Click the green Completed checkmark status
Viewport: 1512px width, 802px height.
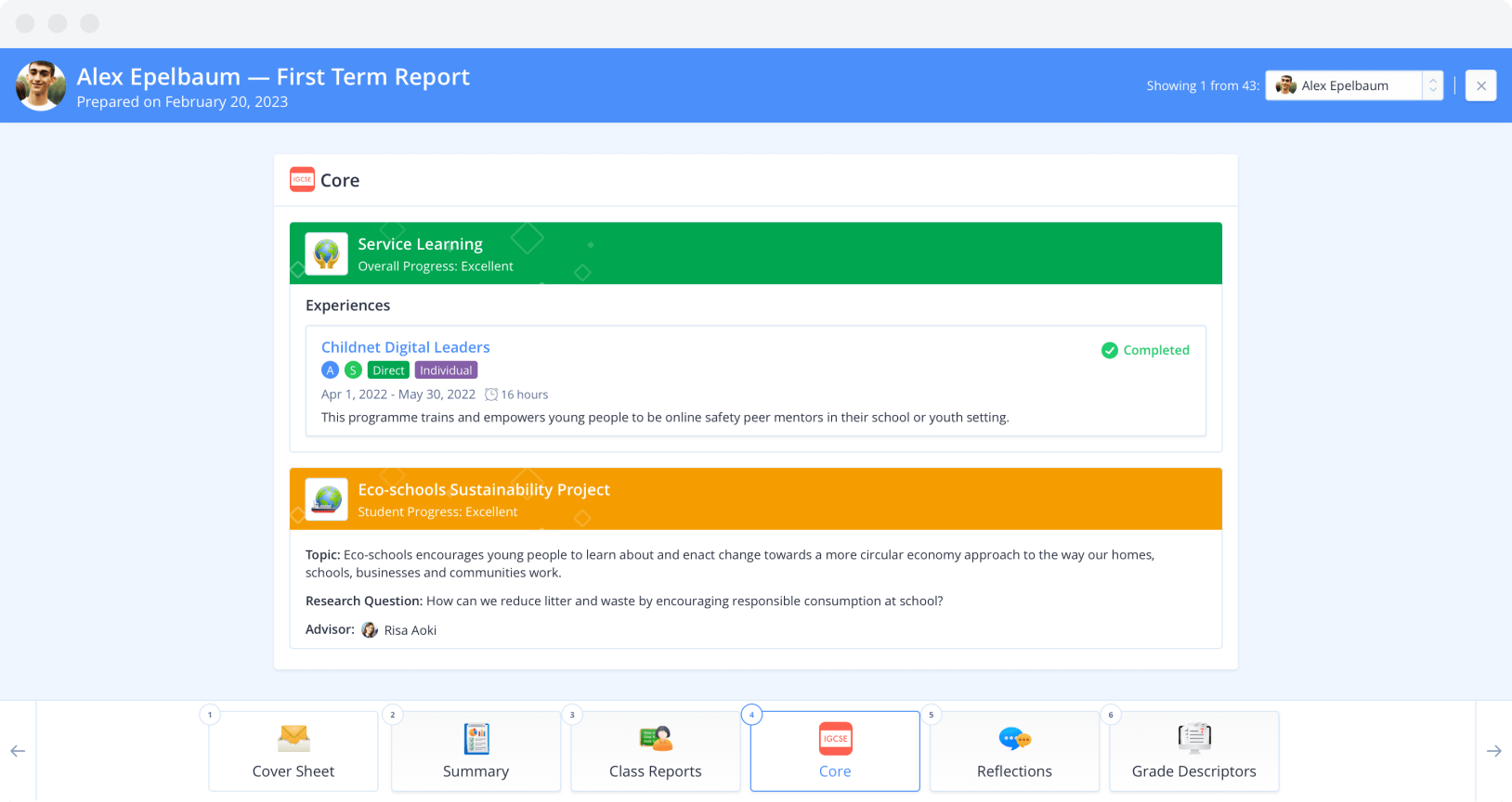tap(1109, 350)
